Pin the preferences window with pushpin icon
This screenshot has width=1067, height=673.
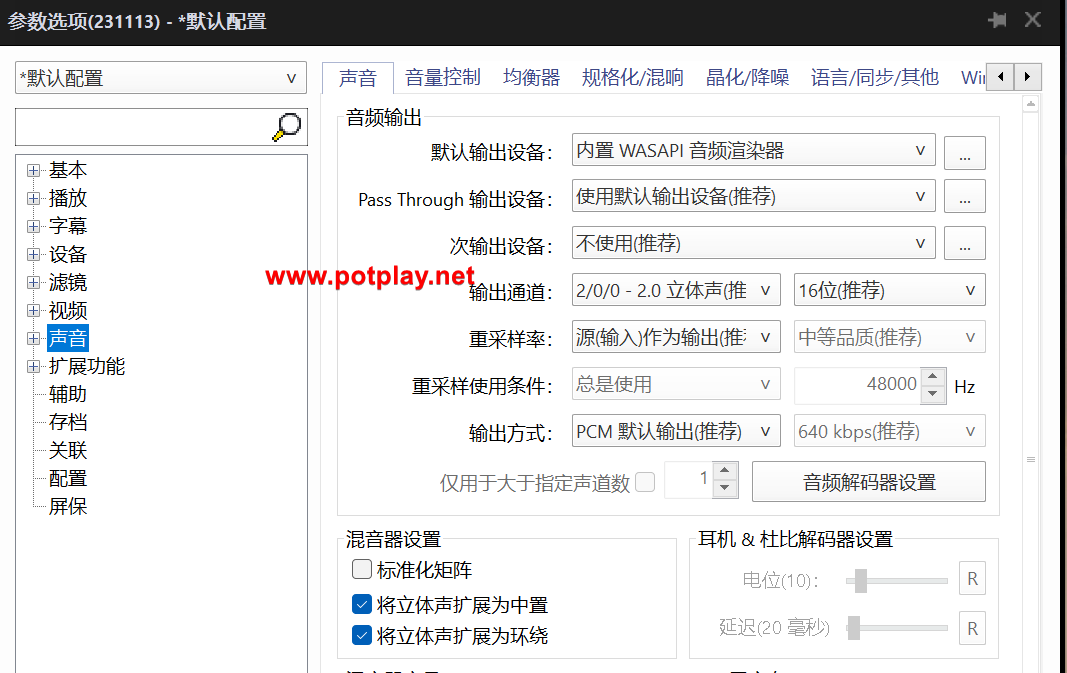(x=997, y=20)
